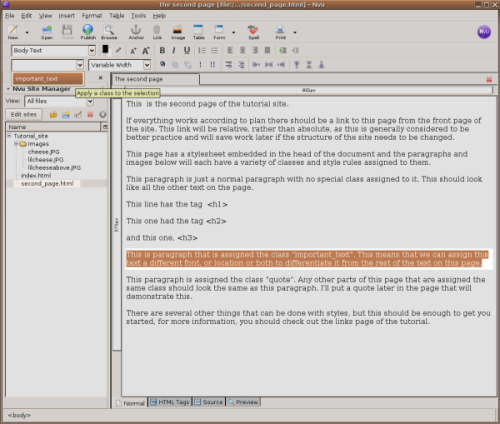Click the single exclamation emphasis icon
This screenshot has width=500, height=424.
200,65
